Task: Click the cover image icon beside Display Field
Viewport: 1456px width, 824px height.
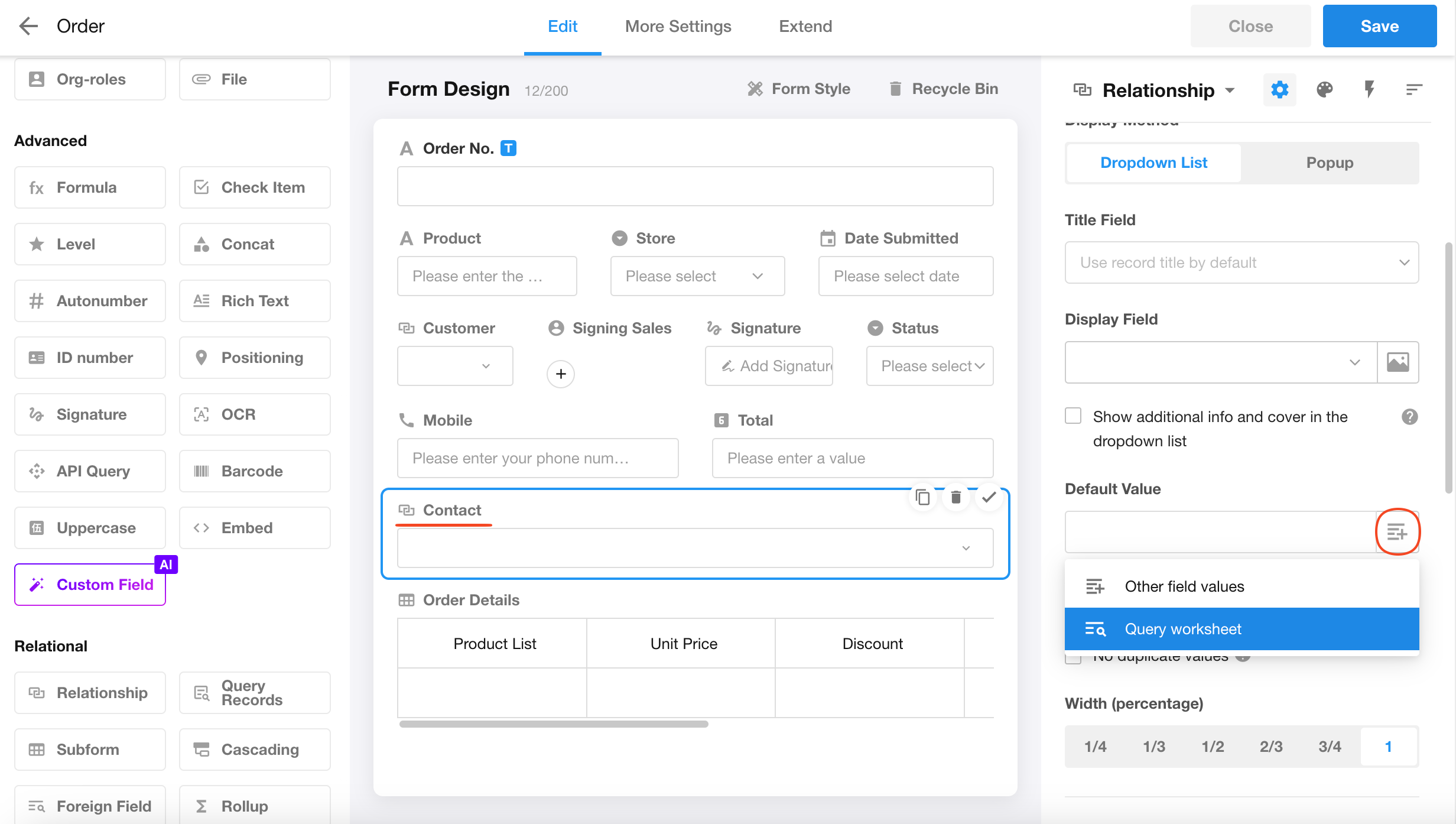Action: (x=1397, y=362)
